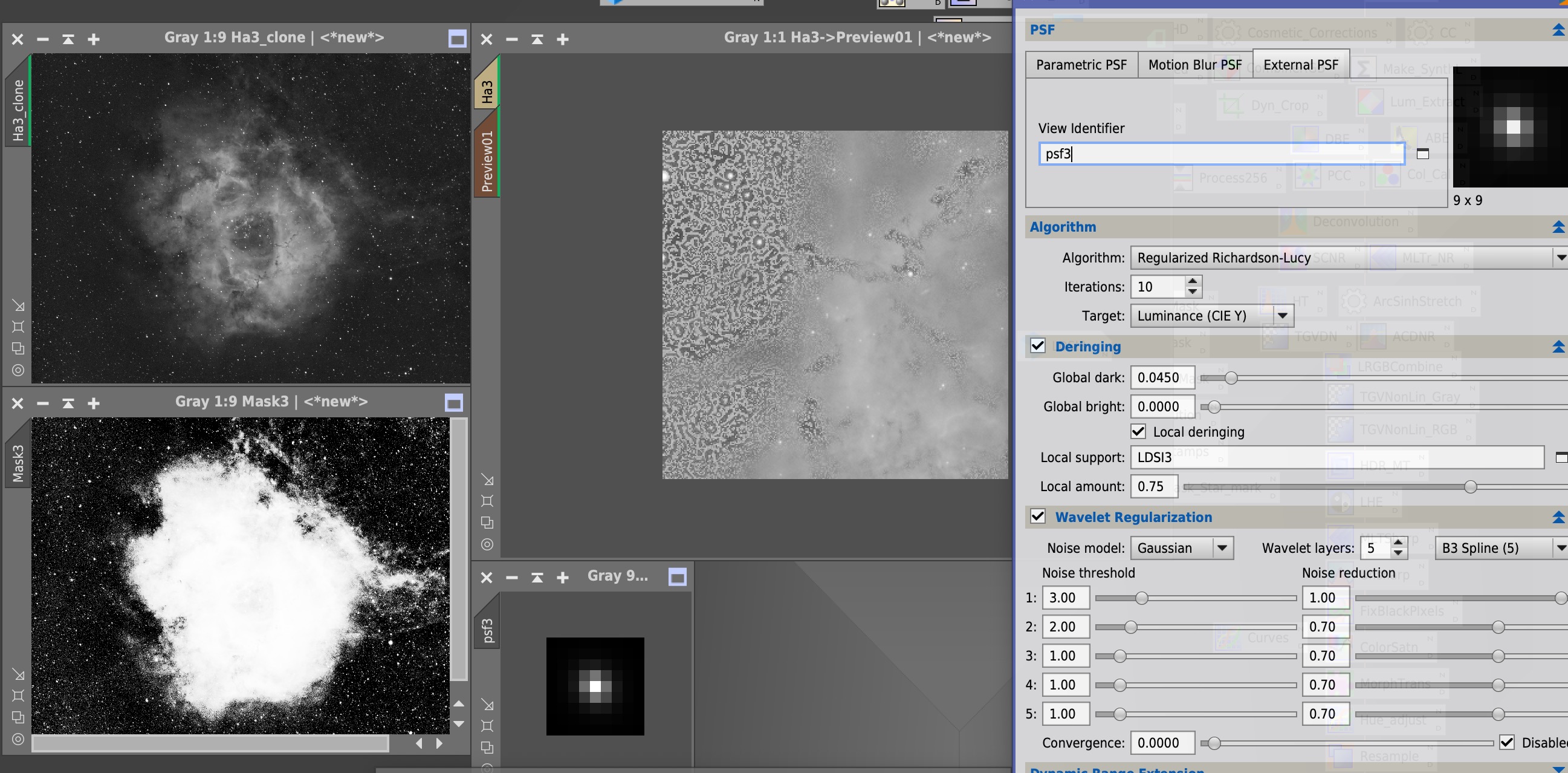Adjust the Convergence slider
Viewport: 1568px width, 773px height.
(1214, 743)
